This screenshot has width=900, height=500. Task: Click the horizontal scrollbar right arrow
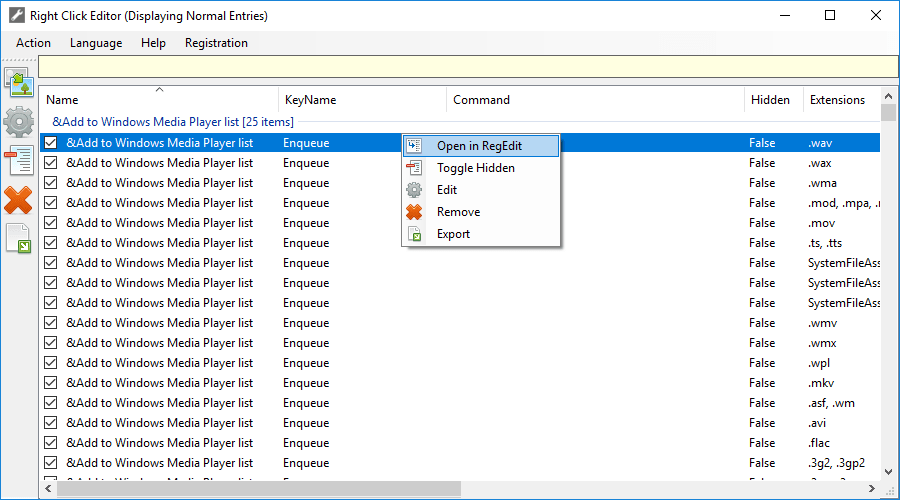(872, 489)
